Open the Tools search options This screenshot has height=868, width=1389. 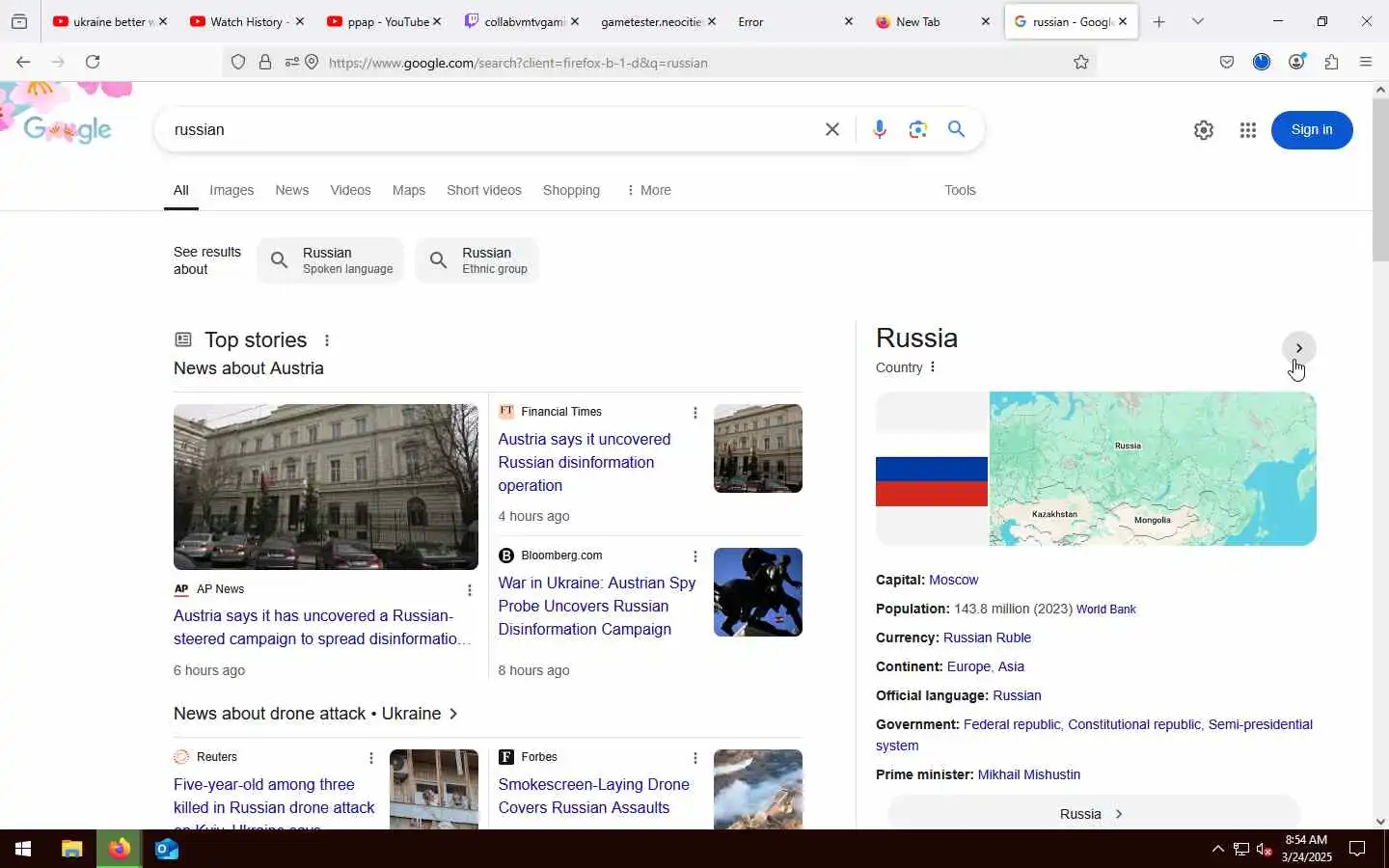pos(960,190)
